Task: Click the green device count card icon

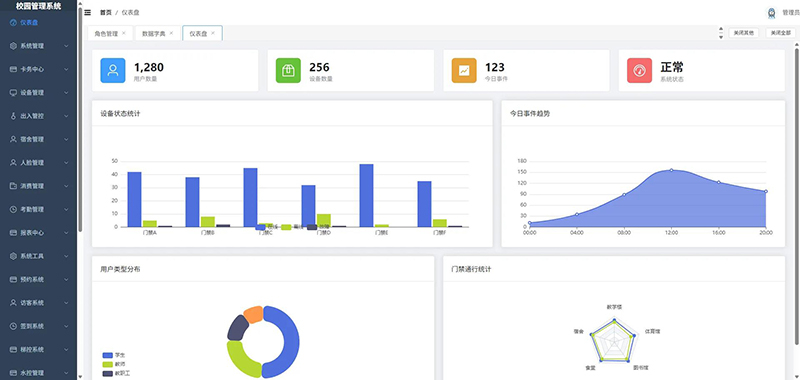Action: 288,70
